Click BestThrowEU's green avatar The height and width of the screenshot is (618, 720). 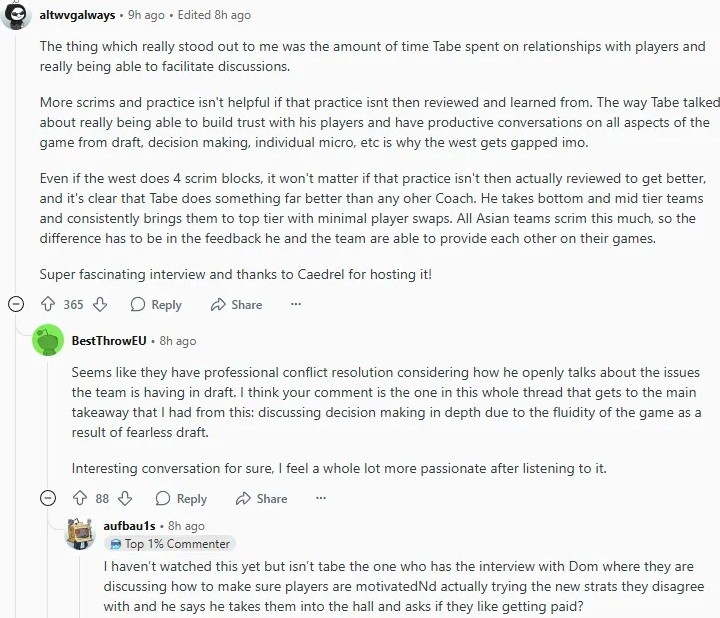(x=48, y=341)
